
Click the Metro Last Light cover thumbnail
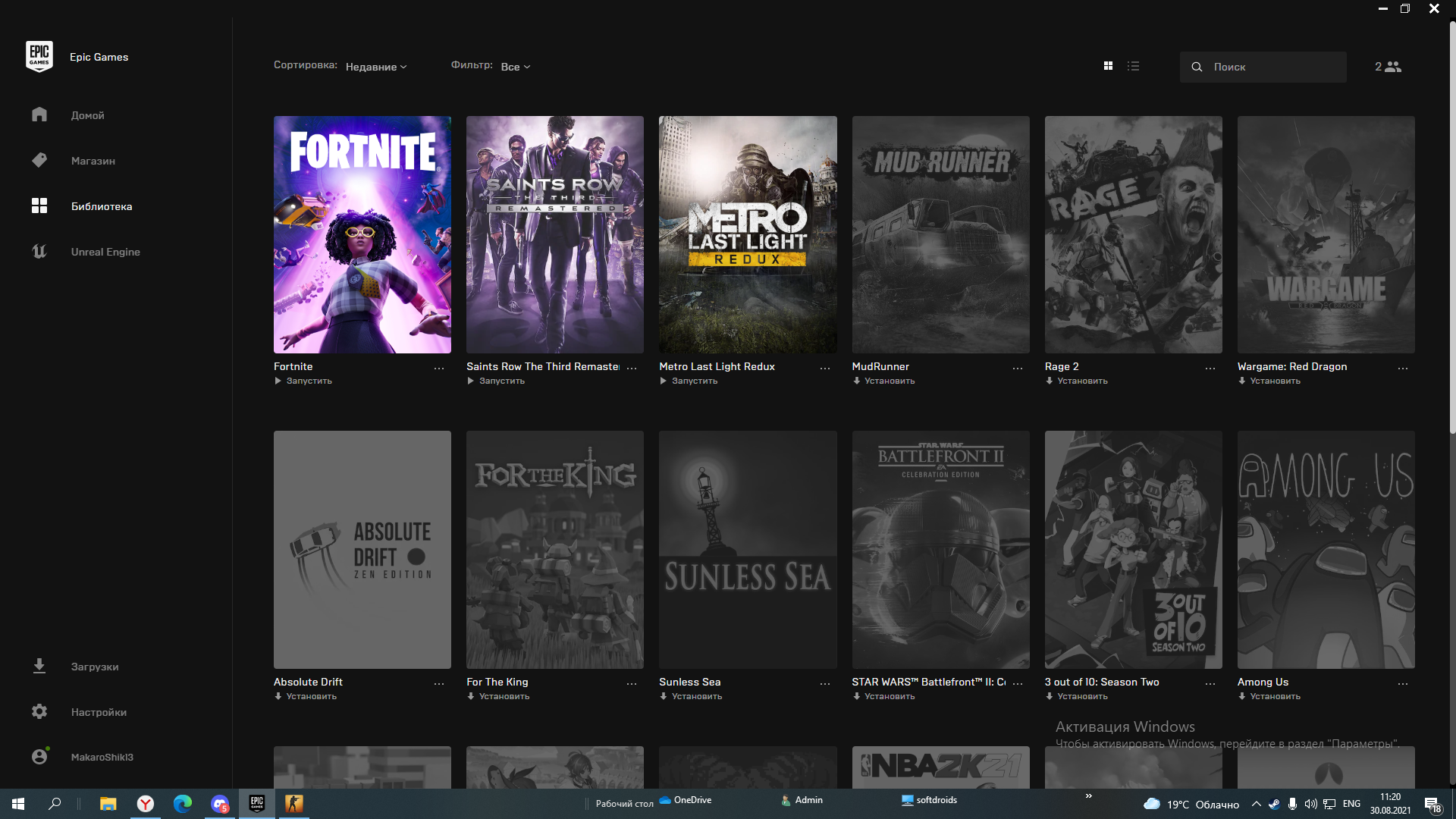[748, 234]
